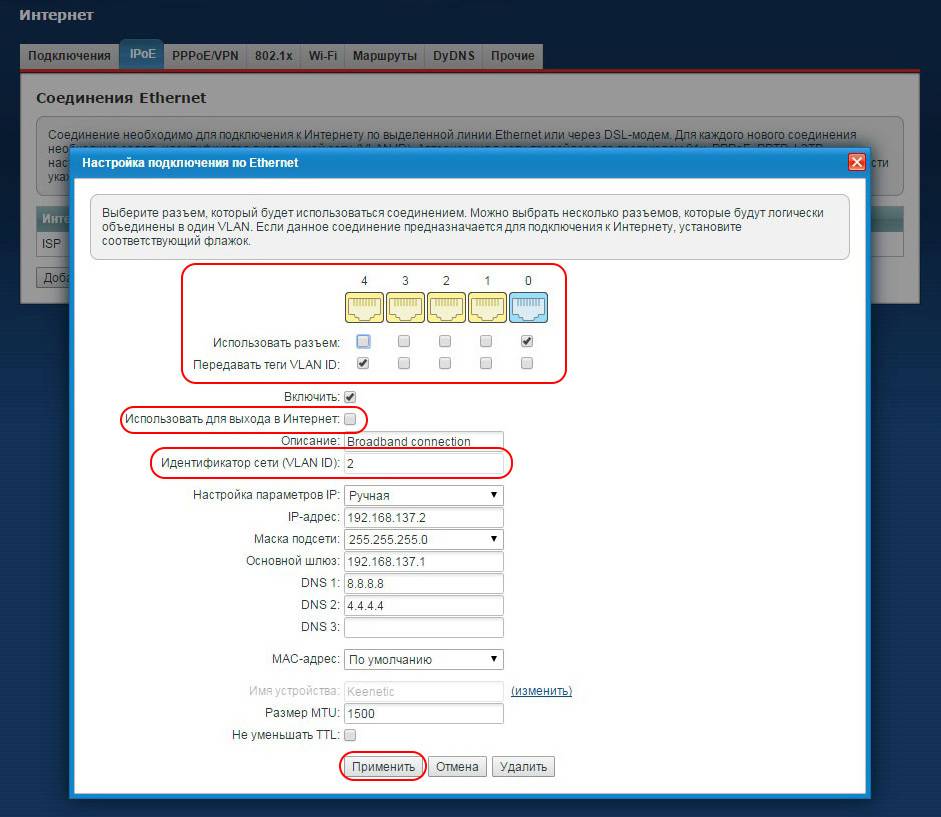The height and width of the screenshot is (817, 941).
Task: Close the Ethernet settings dialog with red X
Action: [856, 162]
